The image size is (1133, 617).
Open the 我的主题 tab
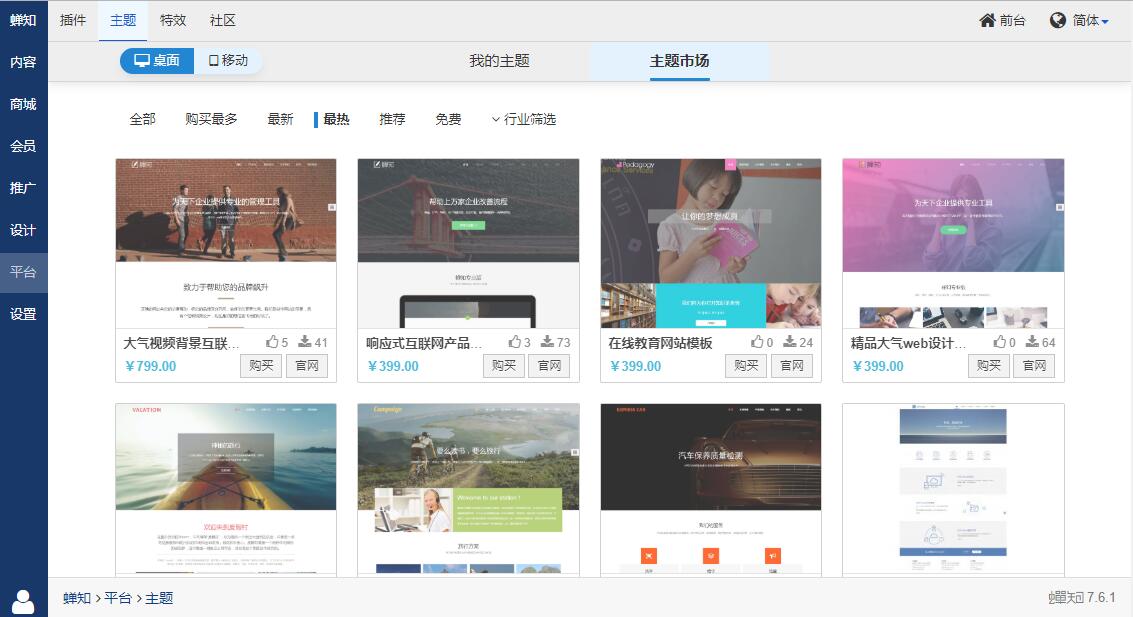click(499, 61)
